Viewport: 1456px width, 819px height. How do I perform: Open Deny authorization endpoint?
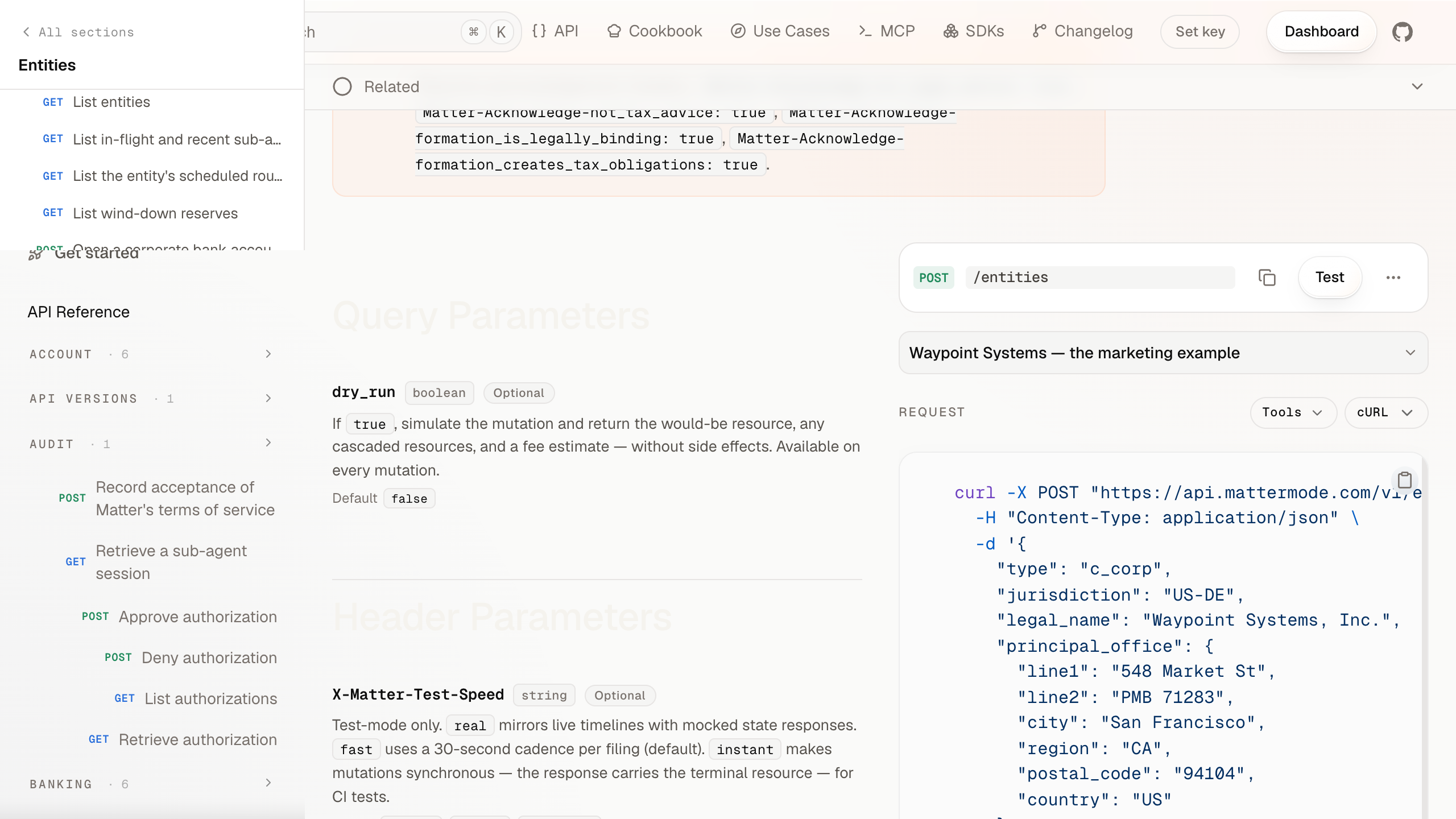(x=191, y=657)
